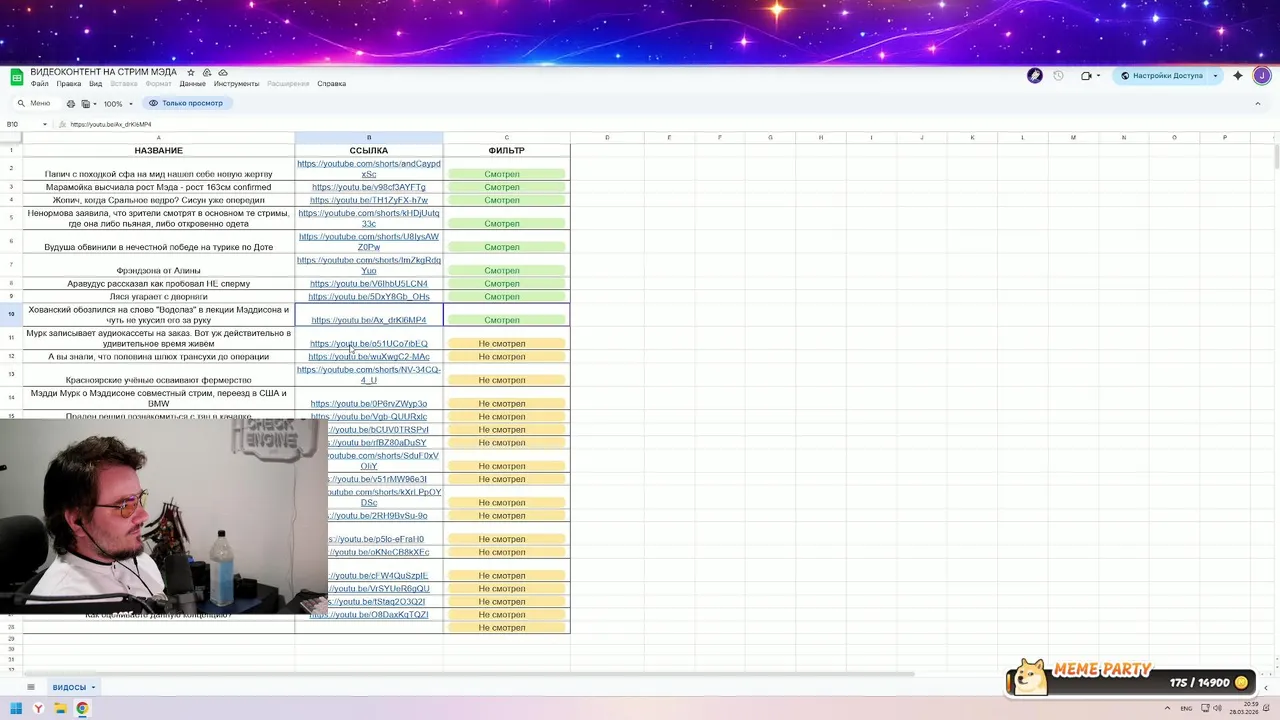Open the Данные menu
Image resolution: width=1280 pixels, height=720 pixels.
tap(193, 84)
